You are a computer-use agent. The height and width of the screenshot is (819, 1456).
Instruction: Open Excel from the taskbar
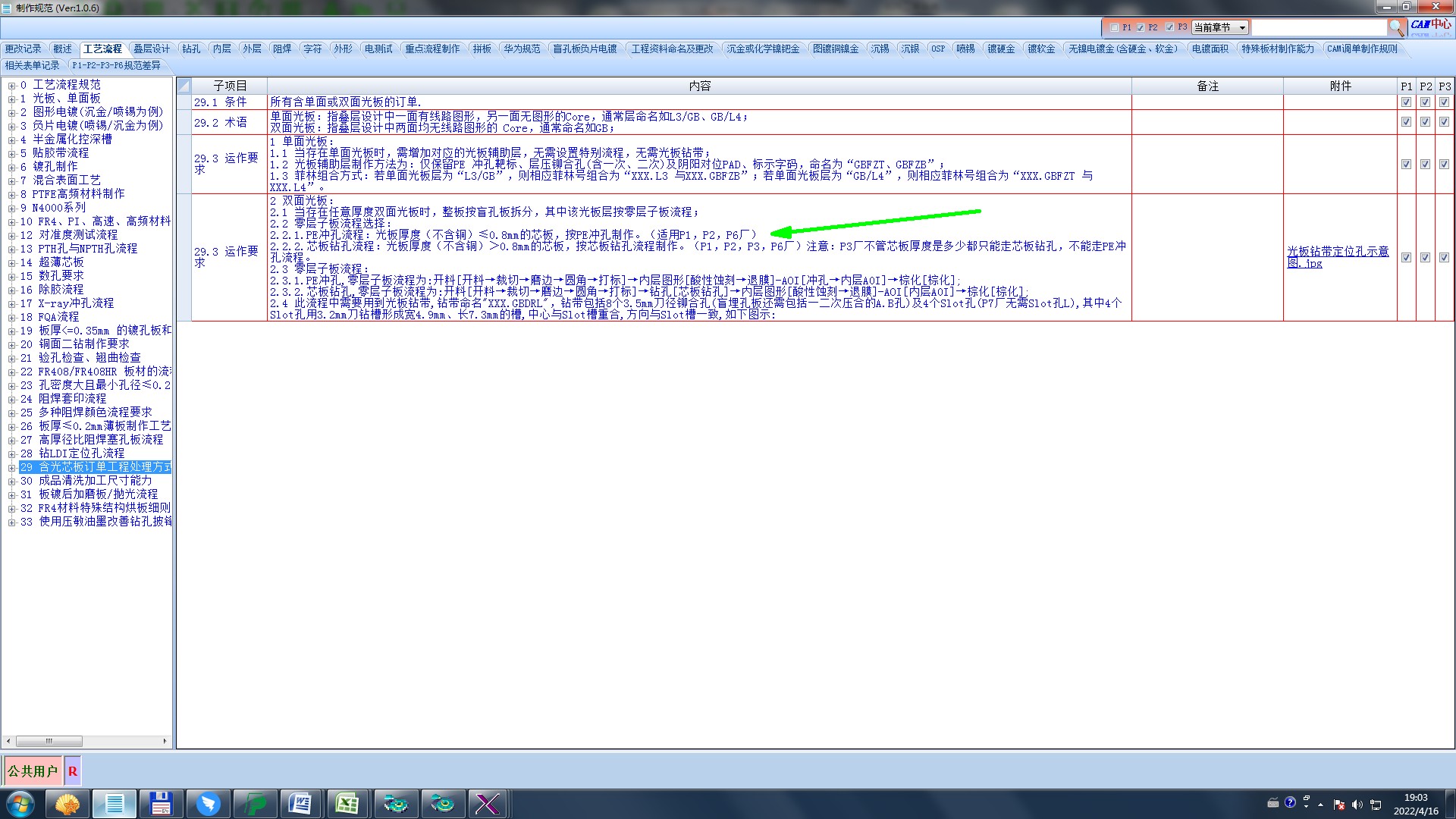click(x=347, y=804)
